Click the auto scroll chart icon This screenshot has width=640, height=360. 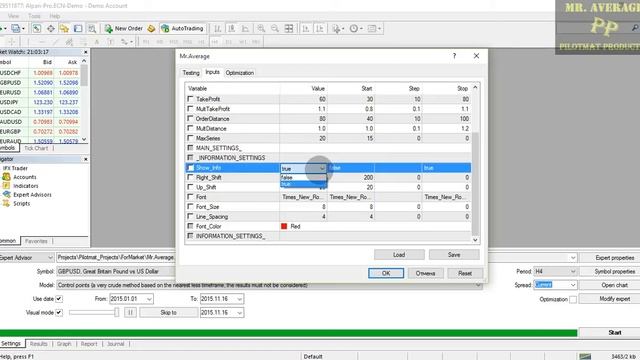point(306,29)
